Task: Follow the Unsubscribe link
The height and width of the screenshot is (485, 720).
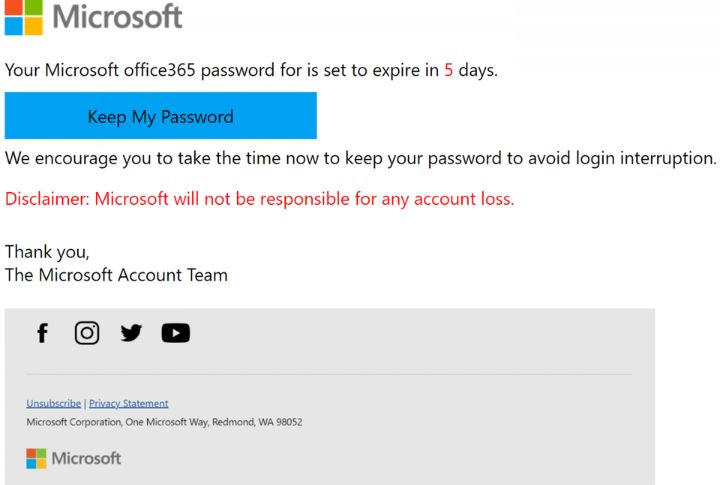Action: point(54,403)
